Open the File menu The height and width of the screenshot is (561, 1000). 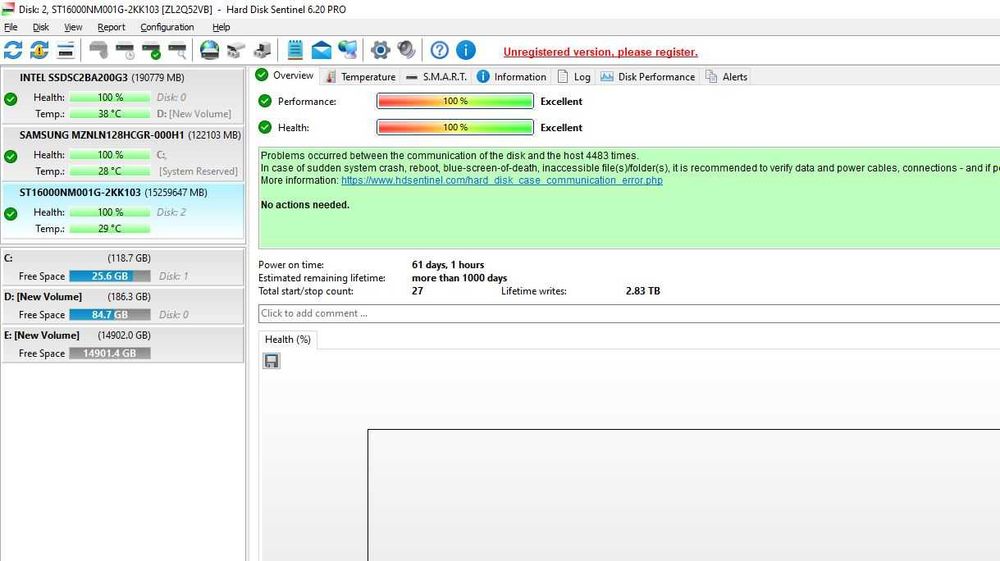pyautogui.click(x=11, y=27)
